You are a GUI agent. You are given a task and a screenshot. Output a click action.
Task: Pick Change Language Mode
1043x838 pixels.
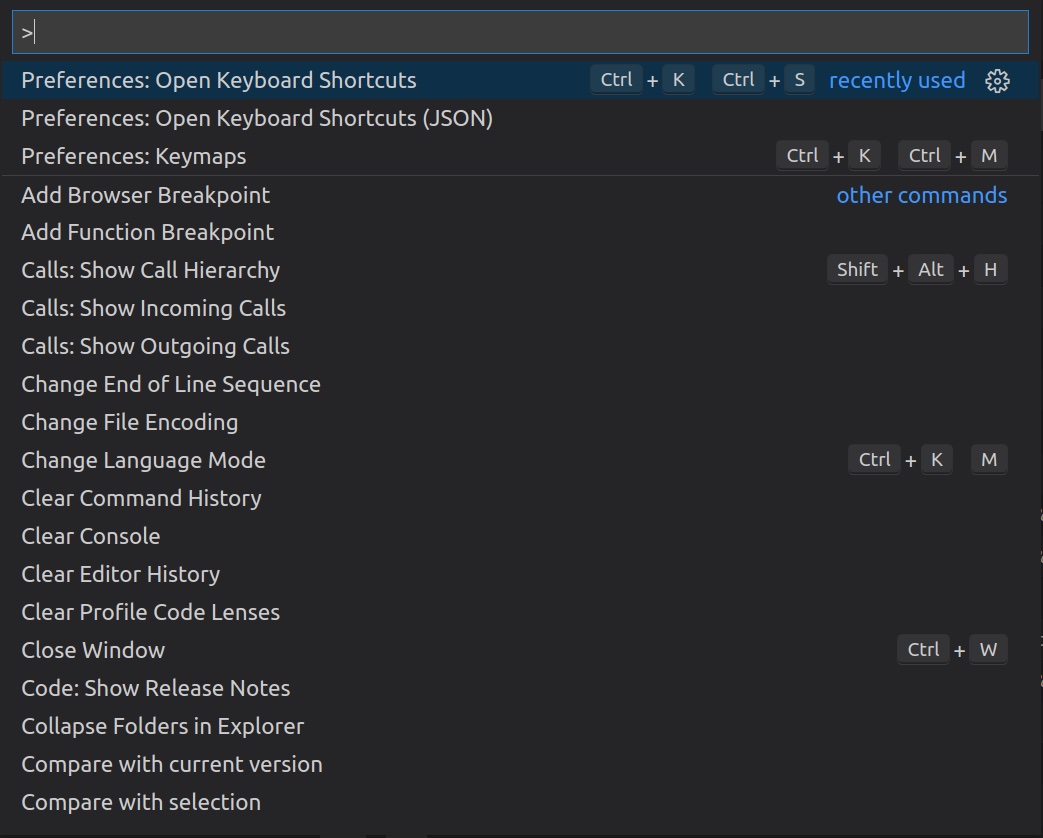pyautogui.click(x=144, y=461)
